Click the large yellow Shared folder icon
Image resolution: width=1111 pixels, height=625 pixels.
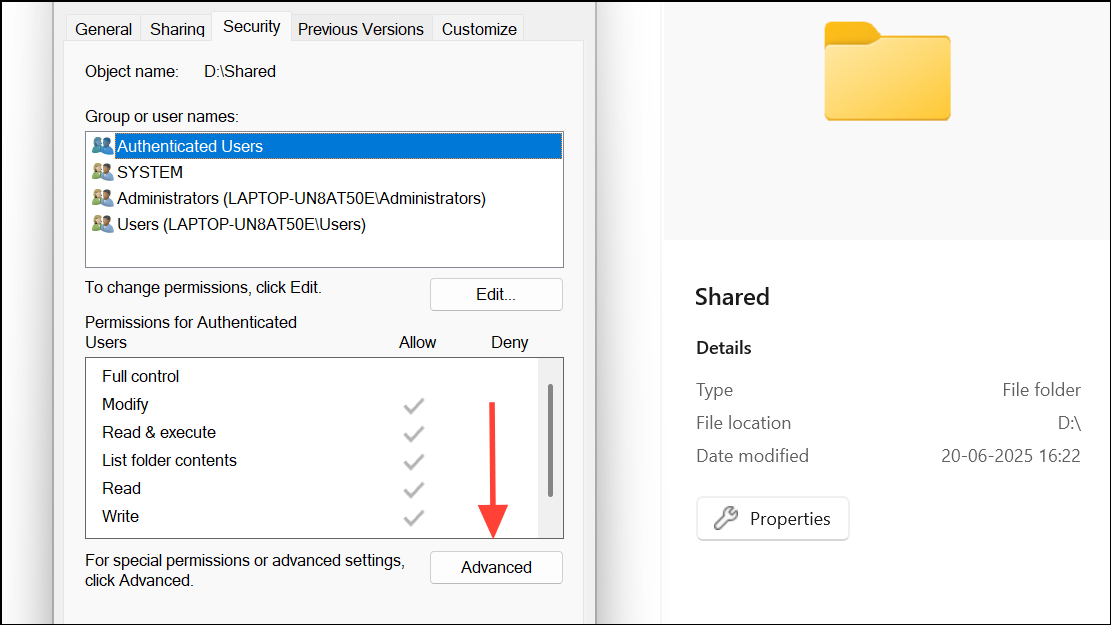point(887,71)
